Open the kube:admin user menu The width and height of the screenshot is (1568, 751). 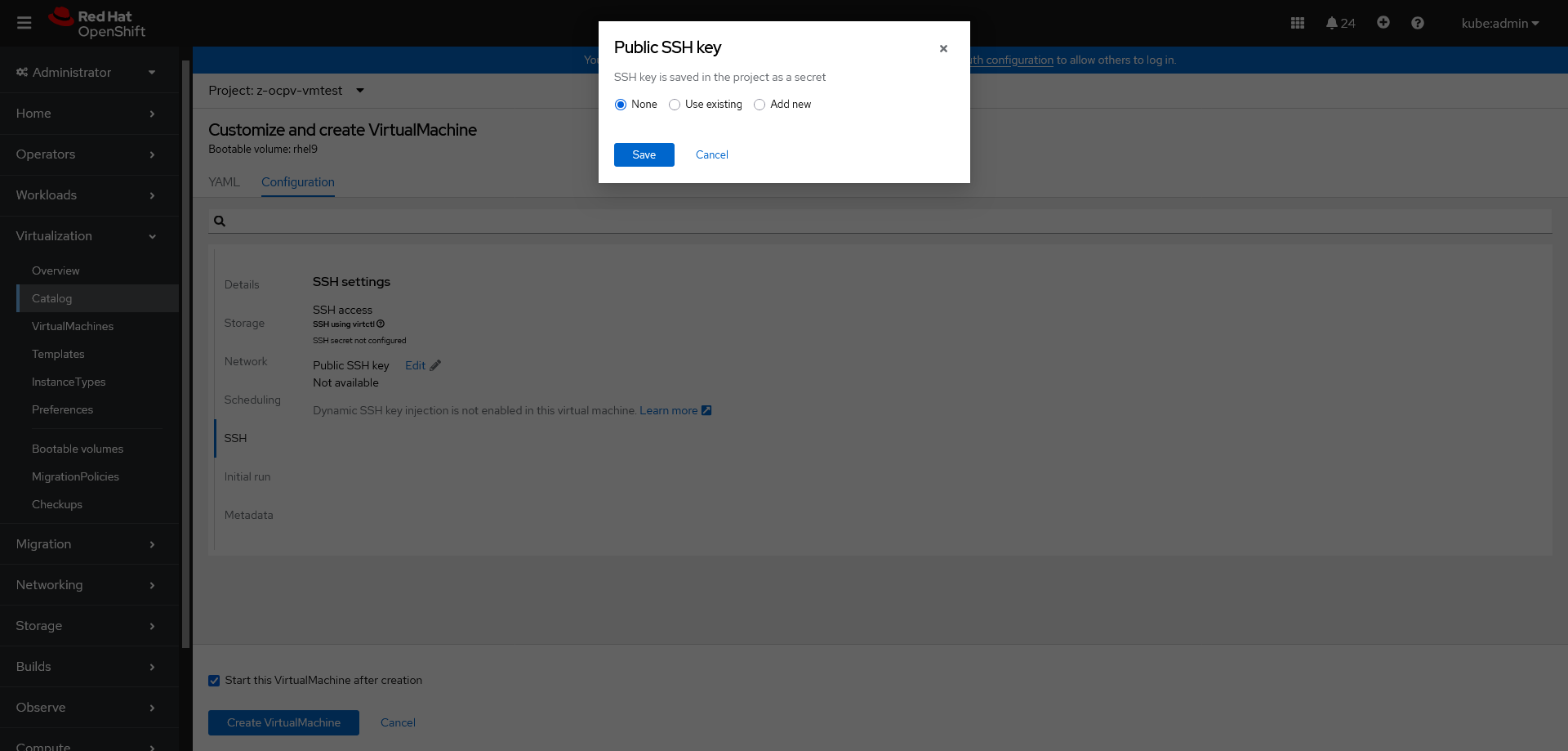coord(1499,23)
